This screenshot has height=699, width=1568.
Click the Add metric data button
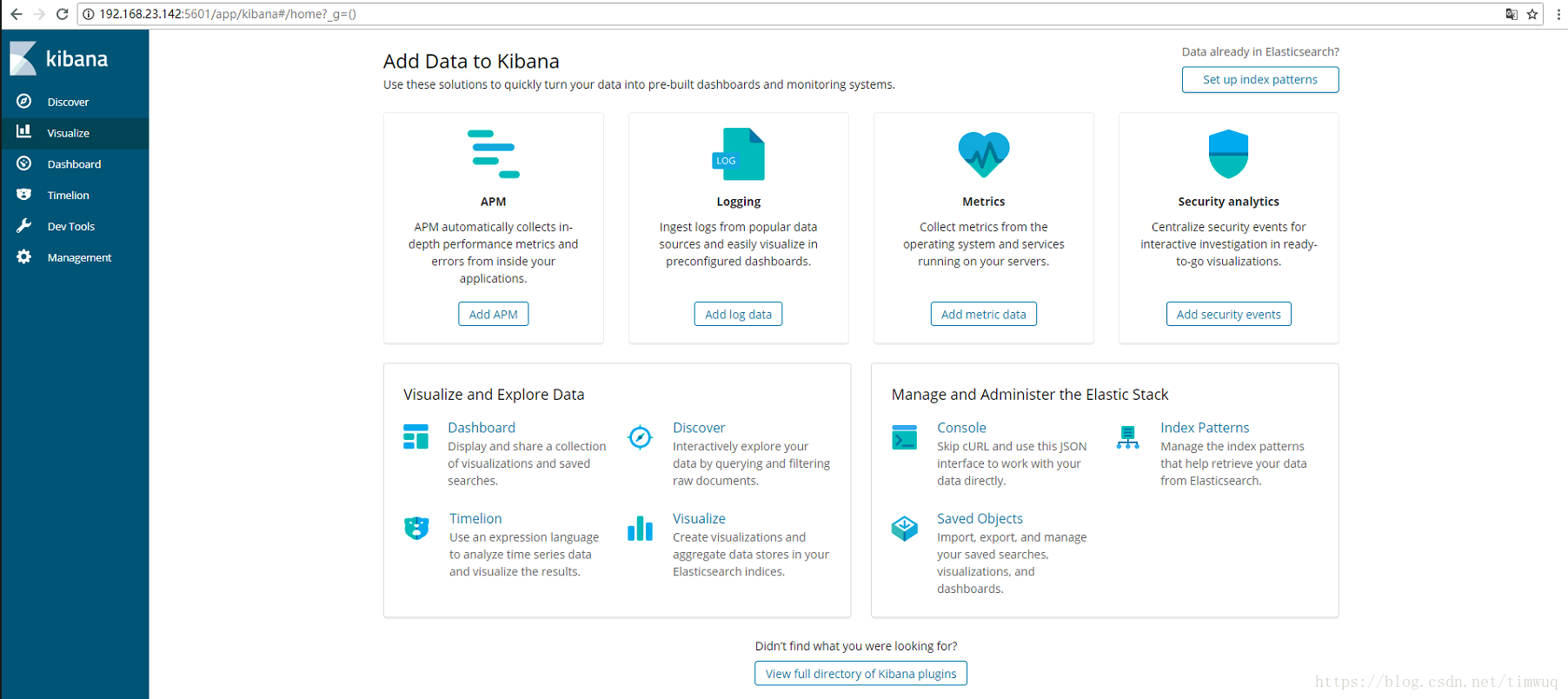pyautogui.click(x=984, y=314)
